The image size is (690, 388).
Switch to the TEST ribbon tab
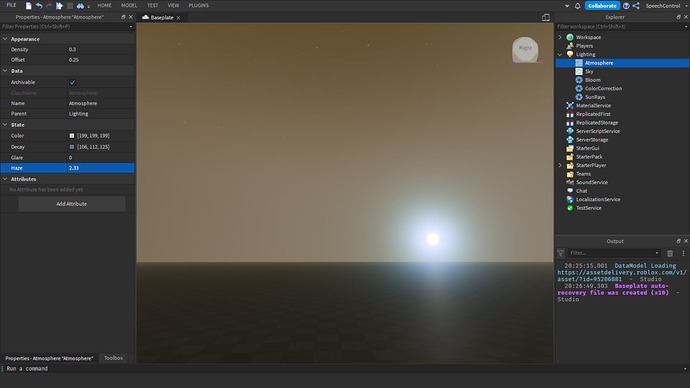point(153,5)
